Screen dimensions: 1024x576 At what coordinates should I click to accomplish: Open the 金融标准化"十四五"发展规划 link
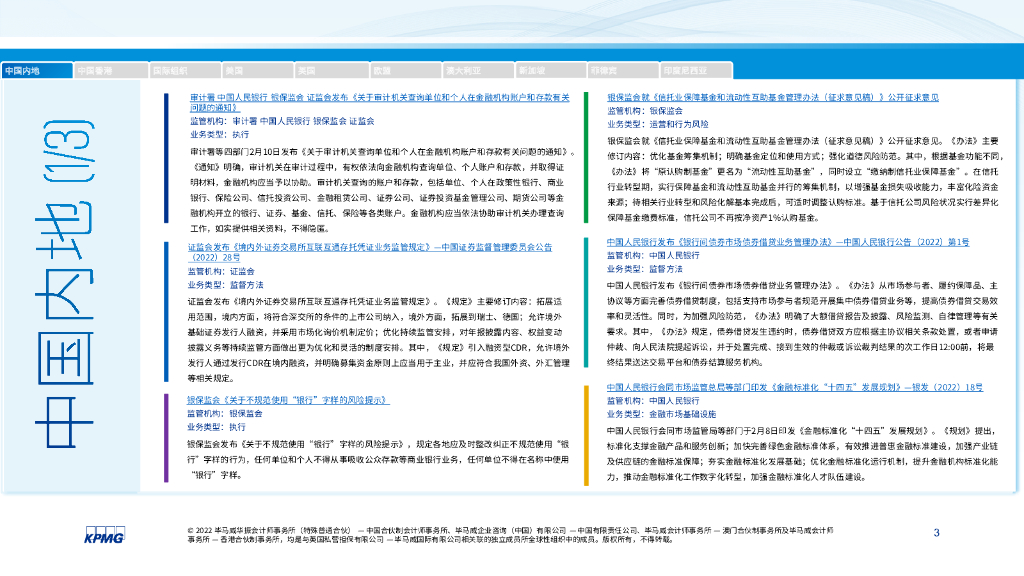click(795, 387)
